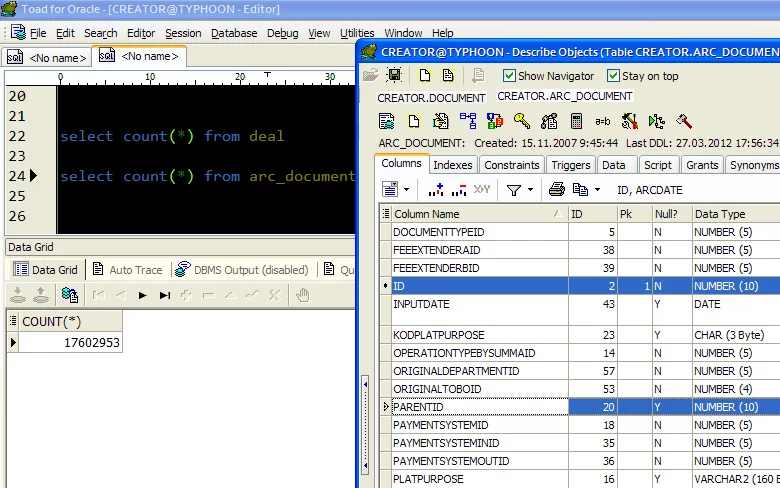Select the KODPLATPURPOSE column row
This screenshot has width=780, height=488.
coord(439,335)
